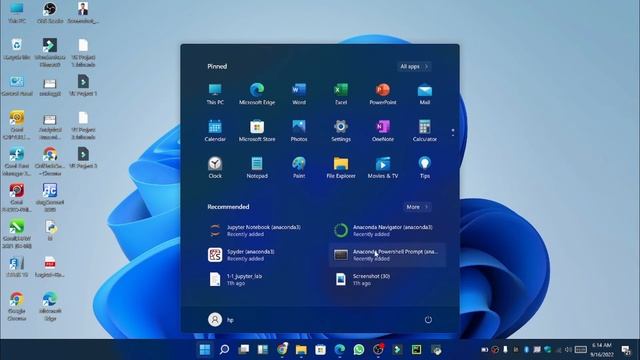Open the Clock app tile
This screenshot has height=360, width=640.
point(215,167)
